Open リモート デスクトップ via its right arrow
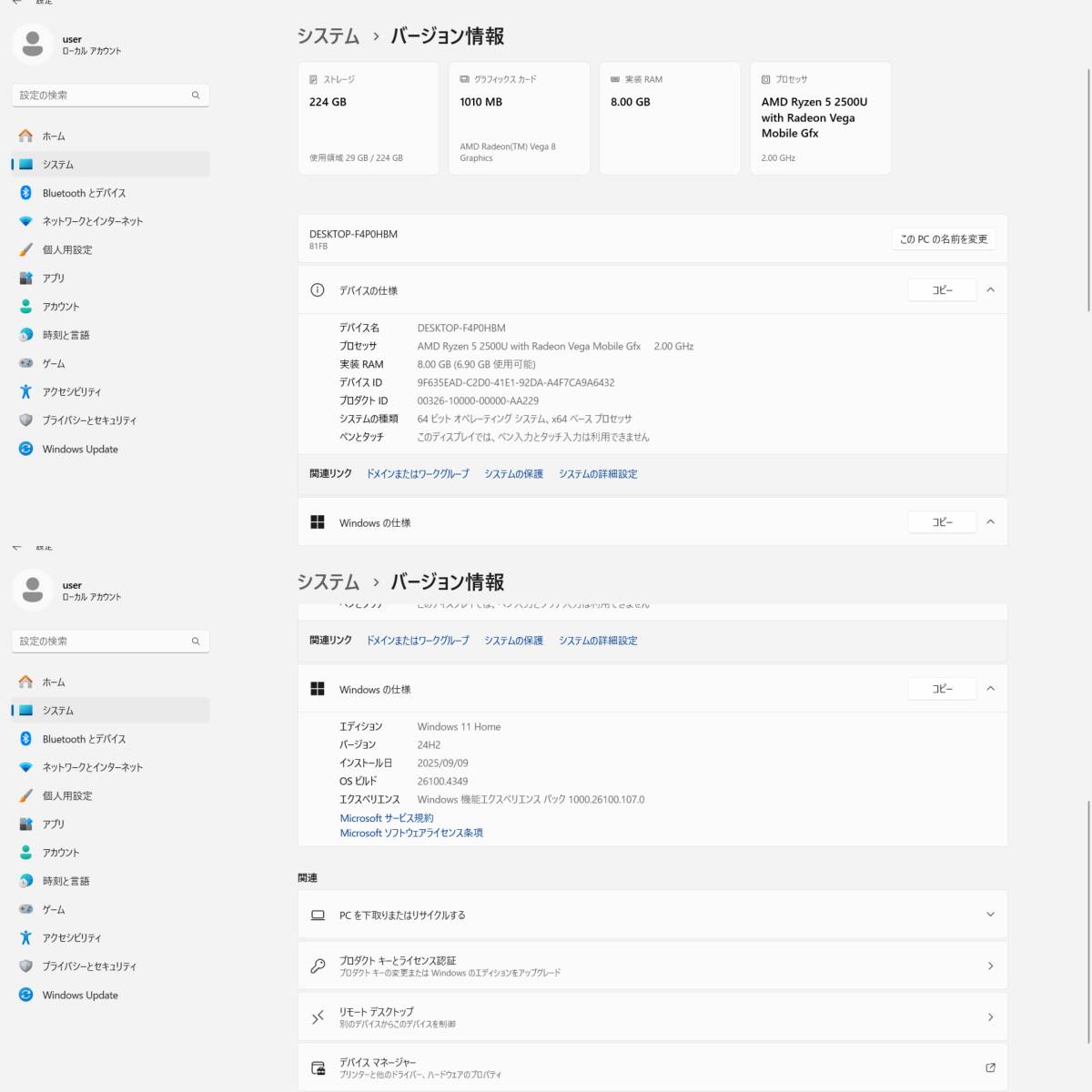This screenshot has width=1092, height=1092. coord(990,1017)
